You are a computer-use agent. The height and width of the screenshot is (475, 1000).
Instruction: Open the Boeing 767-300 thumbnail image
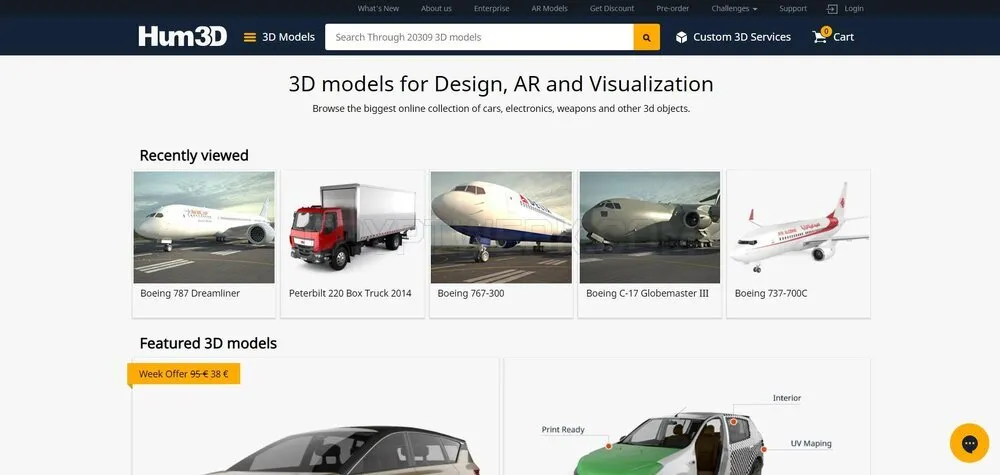501,227
